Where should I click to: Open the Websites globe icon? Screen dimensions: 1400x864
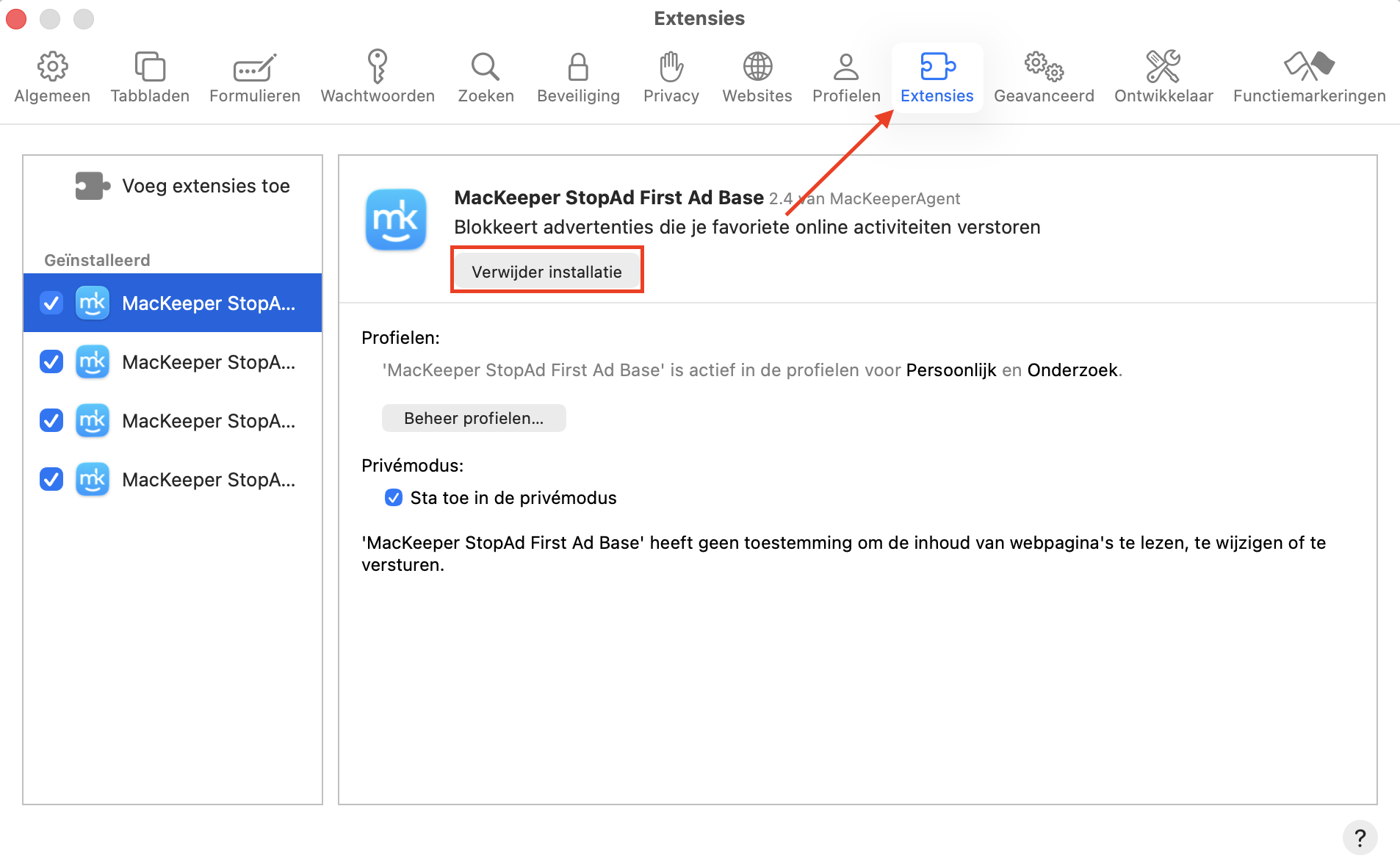coord(757,67)
